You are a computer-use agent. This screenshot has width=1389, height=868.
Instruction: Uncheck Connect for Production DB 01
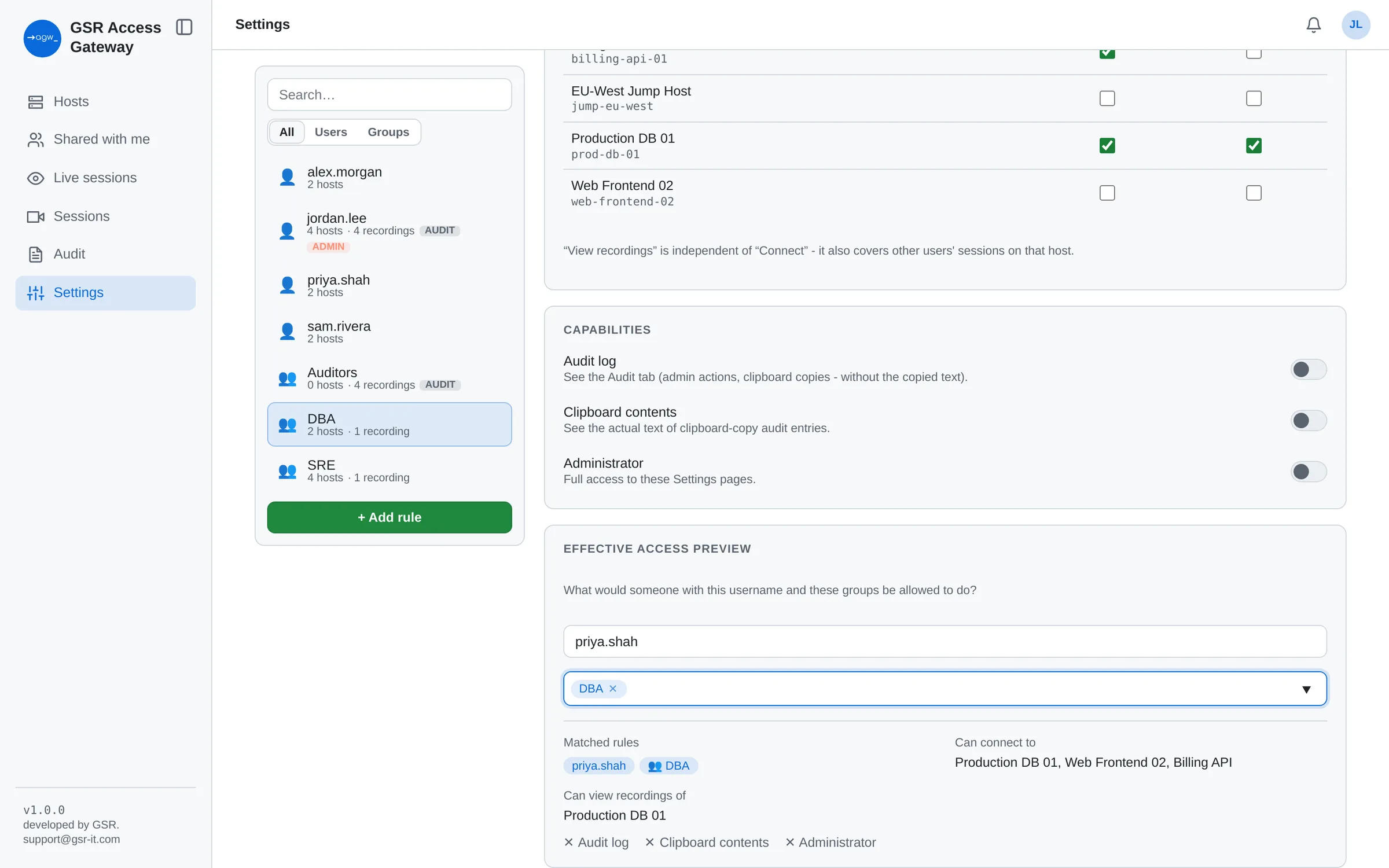(1107, 145)
